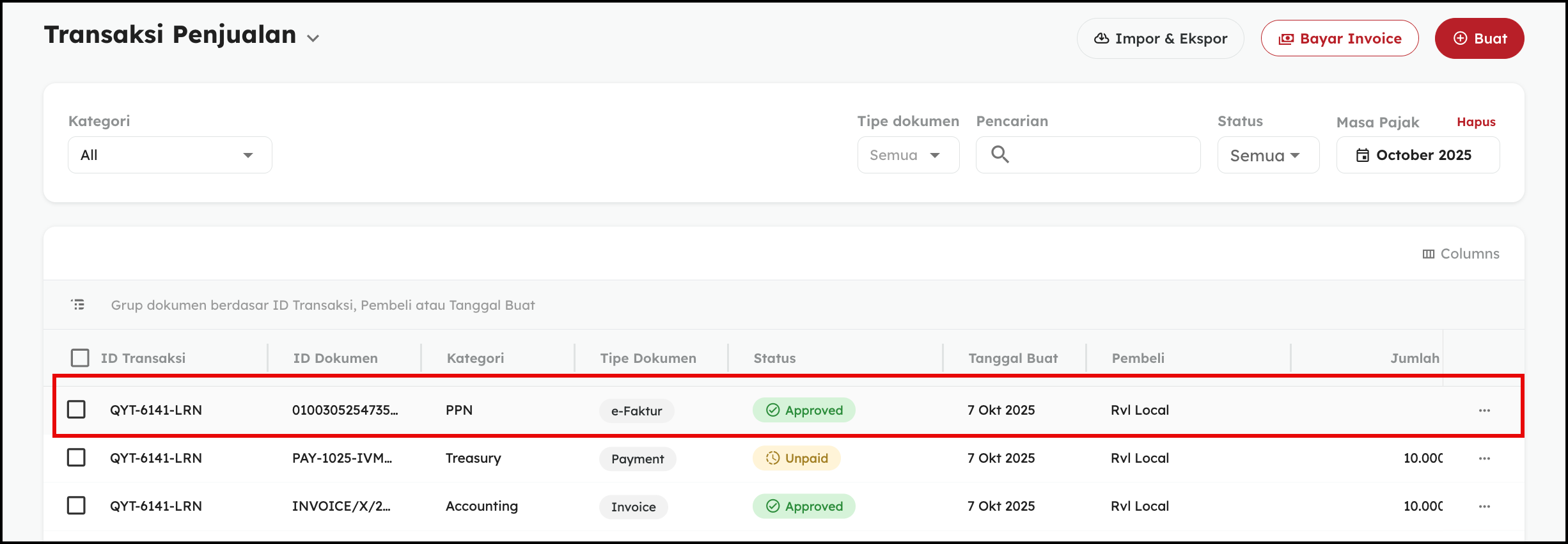Expand the Transaksi Penjualan title chevron
This screenshot has width=1568, height=544.
click(313, 38)
